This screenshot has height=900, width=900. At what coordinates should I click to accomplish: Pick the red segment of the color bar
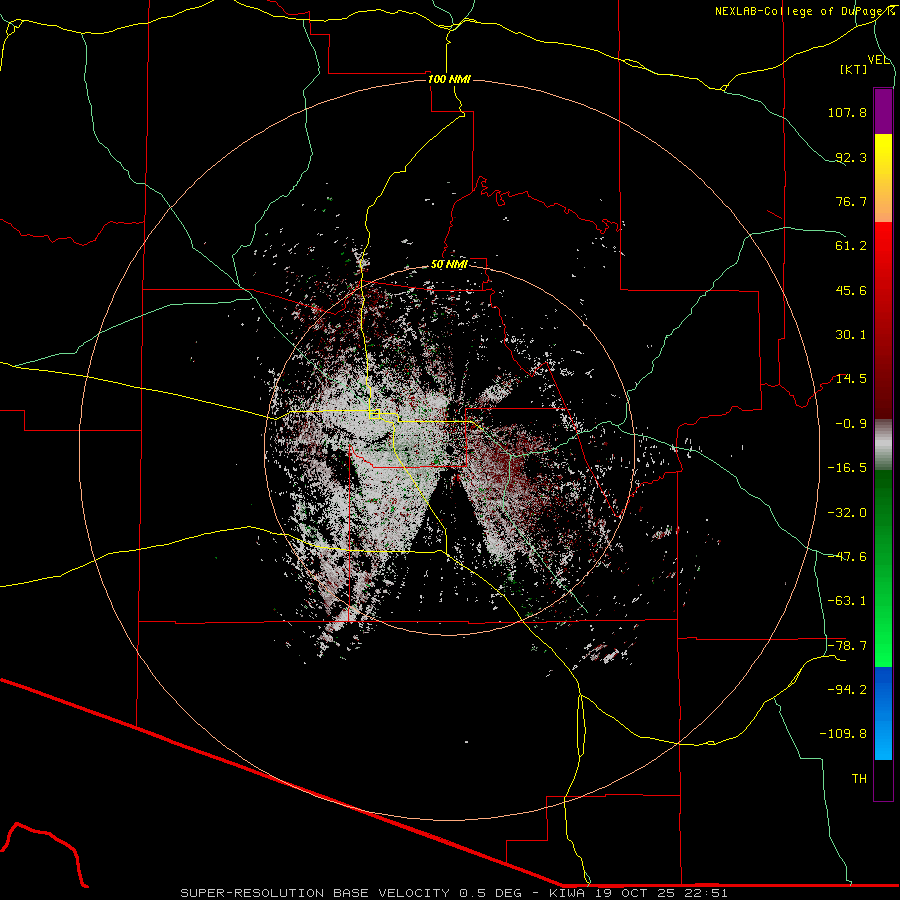tap(883, 320)
